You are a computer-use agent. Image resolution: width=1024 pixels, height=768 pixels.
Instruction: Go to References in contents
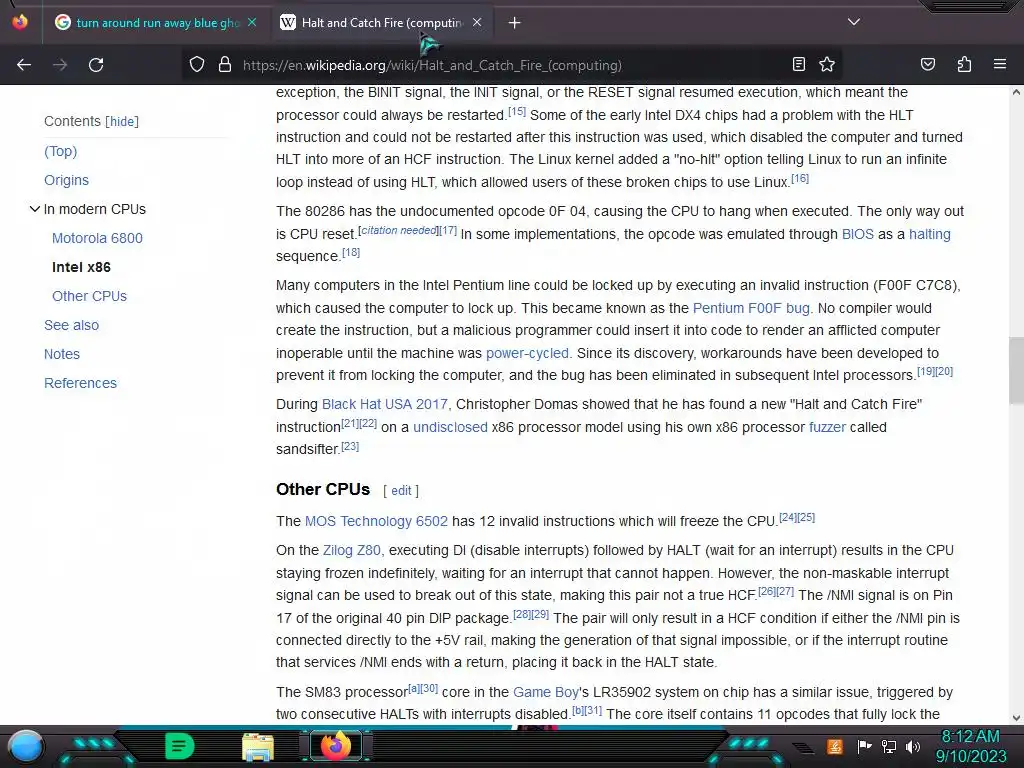tap(80, 383)
